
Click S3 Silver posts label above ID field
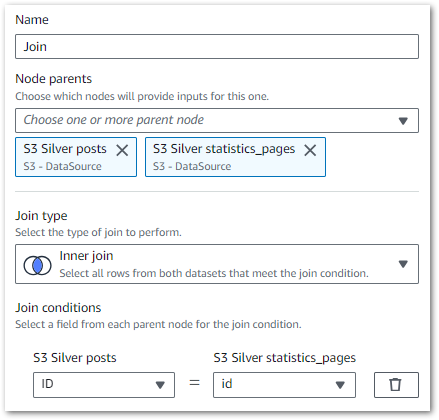(x=75, y=358)
